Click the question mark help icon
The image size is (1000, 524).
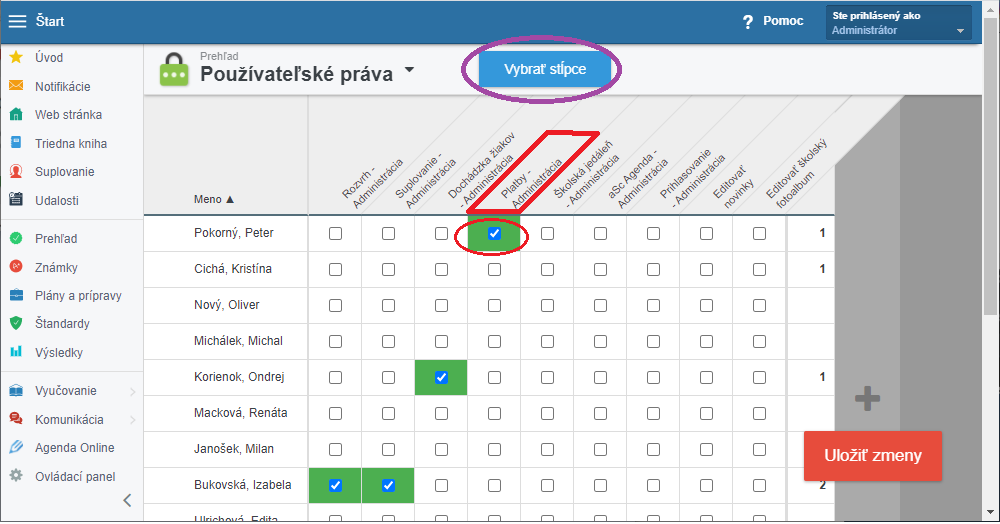pyautogui.click(x=748, y=22)
